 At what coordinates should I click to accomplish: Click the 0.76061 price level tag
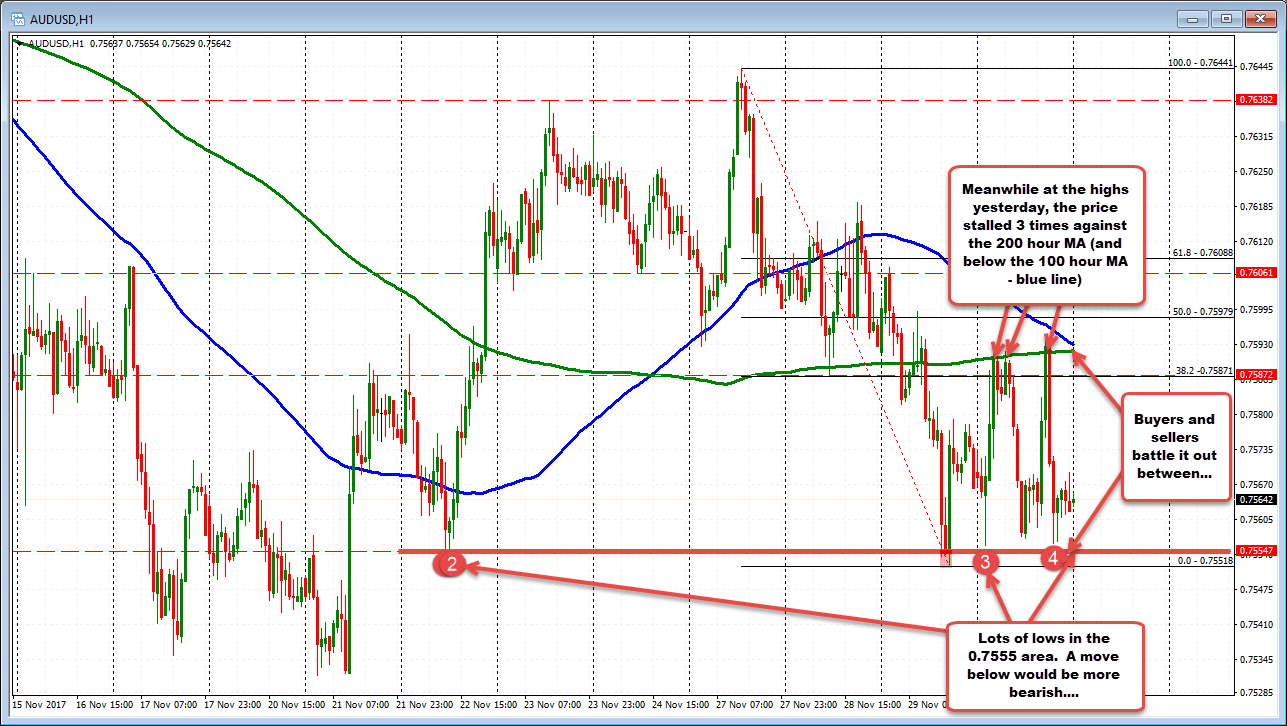1256,272
